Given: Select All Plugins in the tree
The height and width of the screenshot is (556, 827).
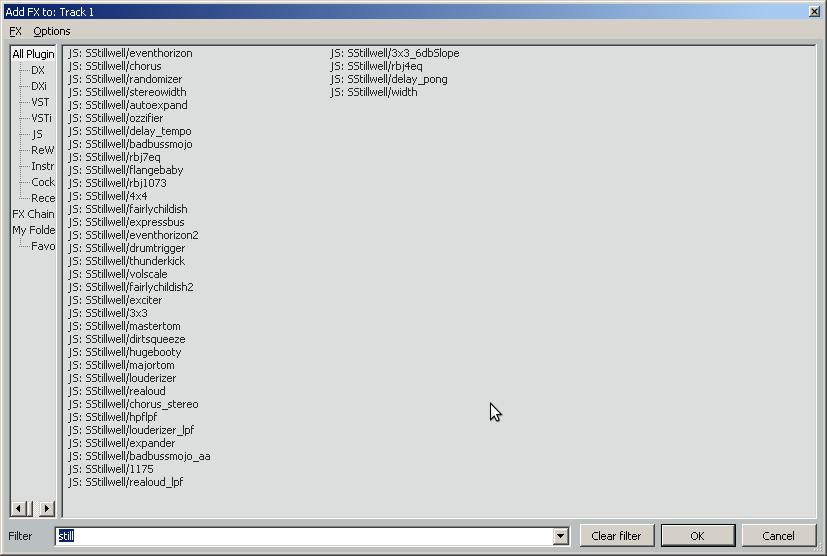Looking at the screenshot, I should [x=33, y=54].
